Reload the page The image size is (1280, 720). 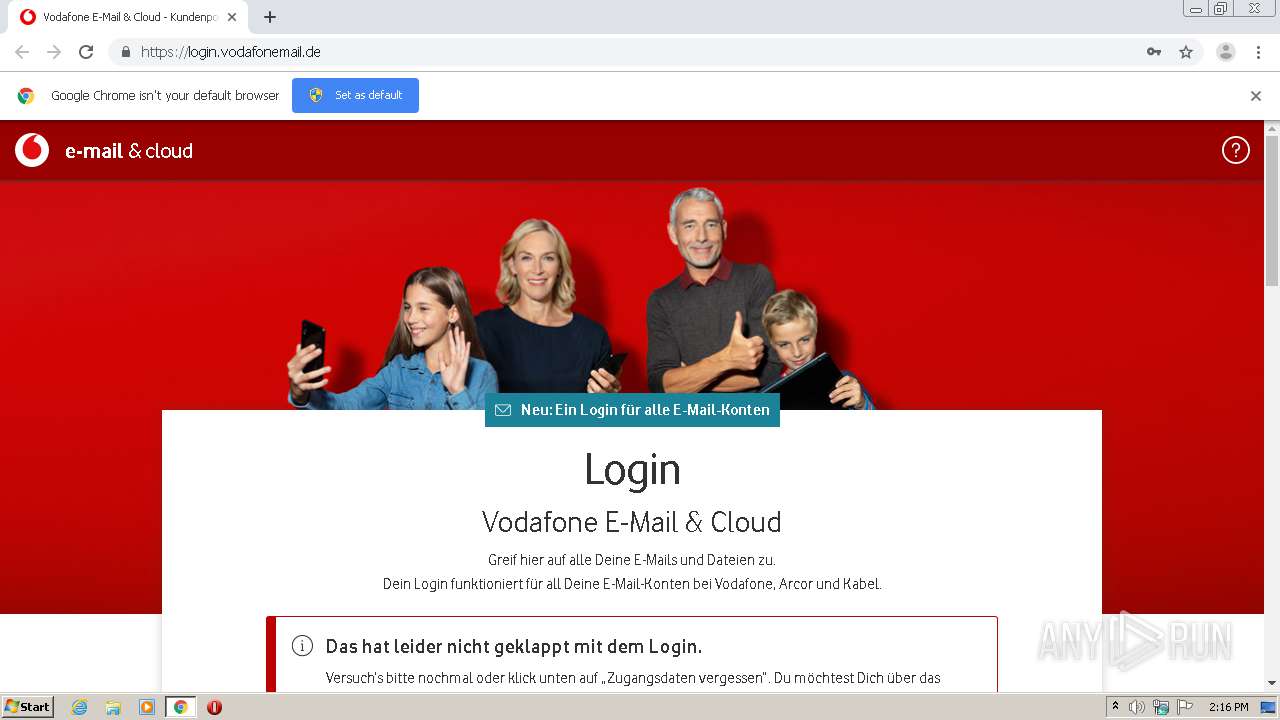pos(86,52)
